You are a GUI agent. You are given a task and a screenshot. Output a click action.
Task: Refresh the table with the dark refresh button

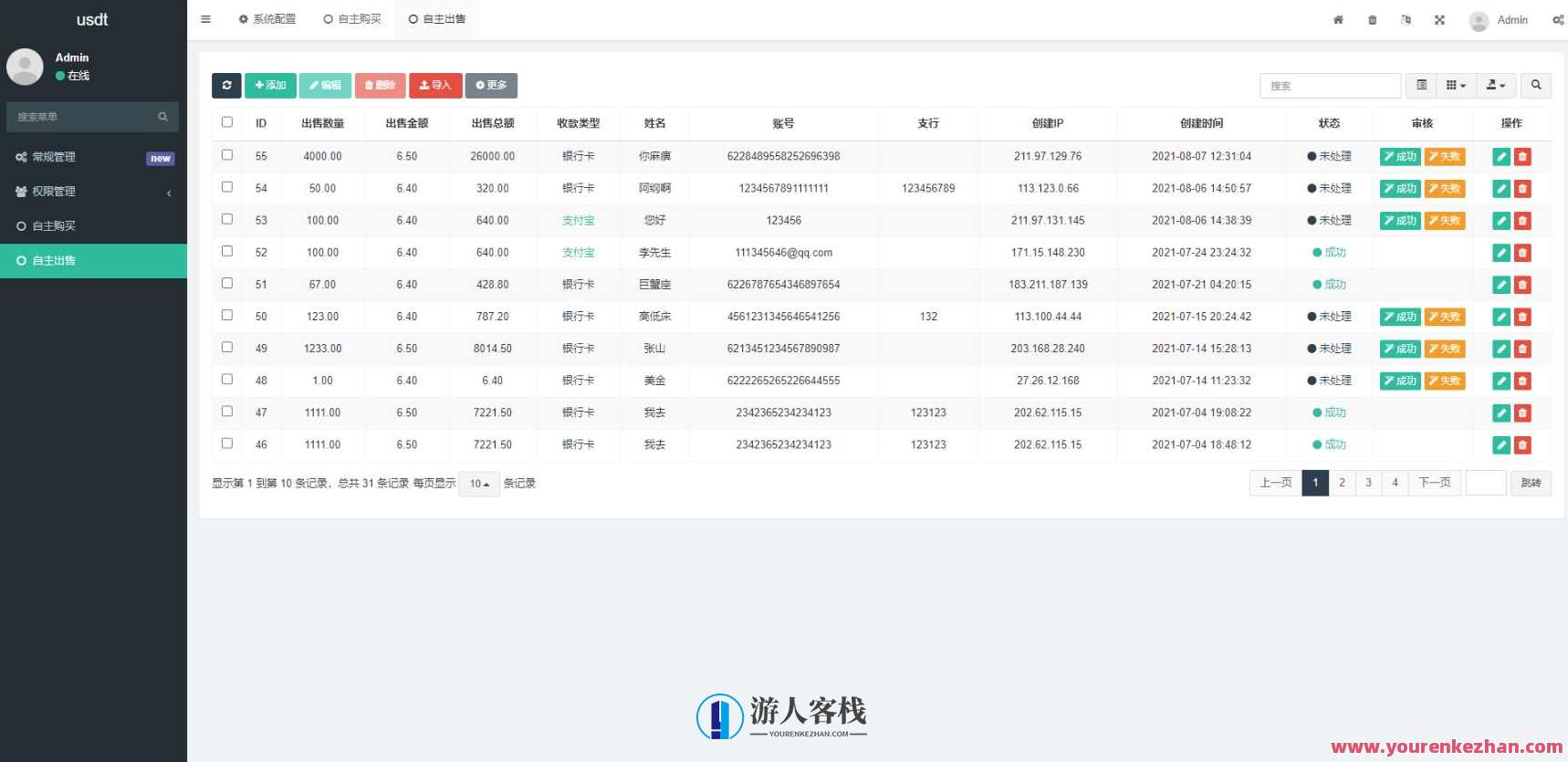point(226,85)
